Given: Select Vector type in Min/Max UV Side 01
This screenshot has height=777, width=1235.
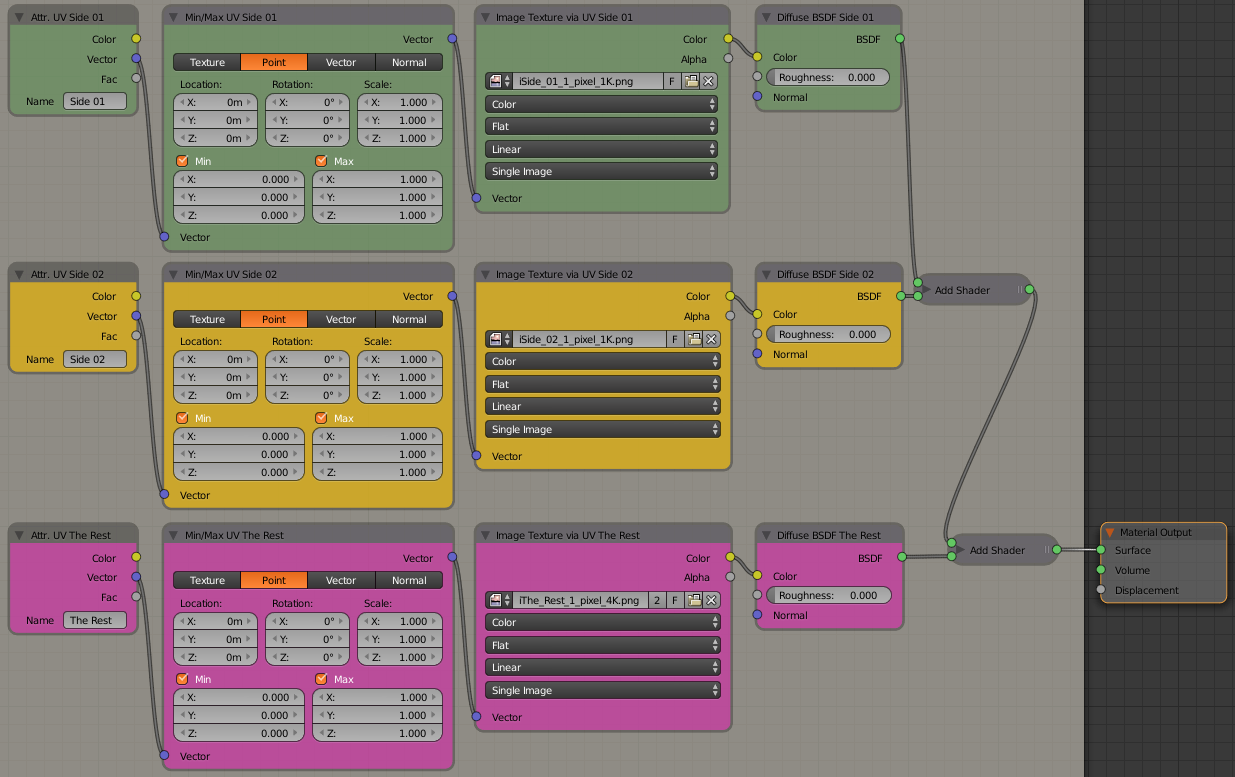Looking at the screenshot, I should point(341,62).
